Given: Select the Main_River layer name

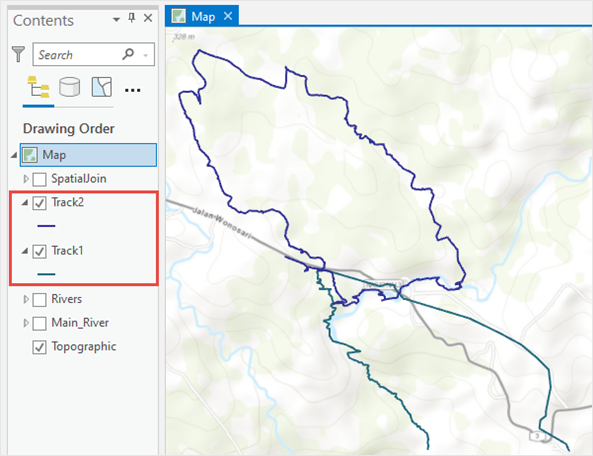Looking at the screenshot, I should tap(80, 323).
